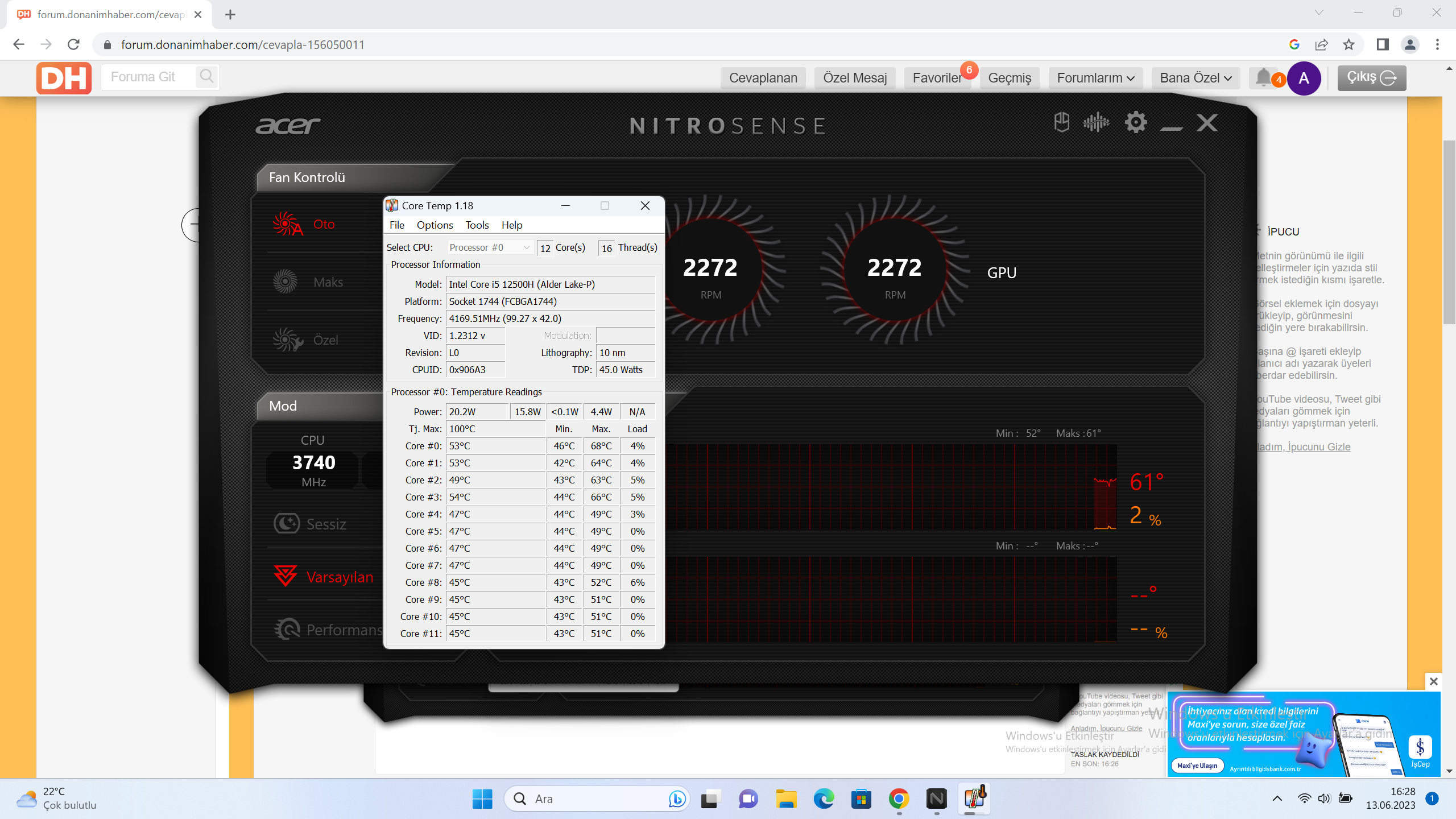
Task: Click the Cevaplanan button
Action: 763,78
